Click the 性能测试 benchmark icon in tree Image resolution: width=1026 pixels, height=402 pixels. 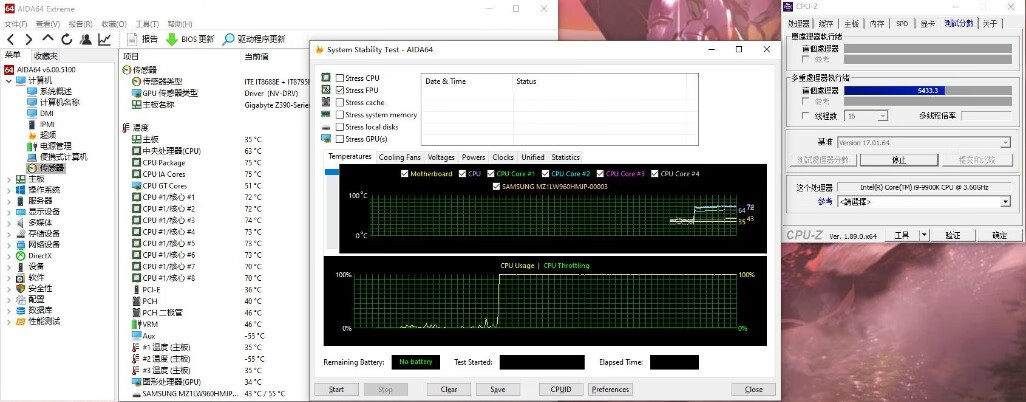[x=21, y=321]
